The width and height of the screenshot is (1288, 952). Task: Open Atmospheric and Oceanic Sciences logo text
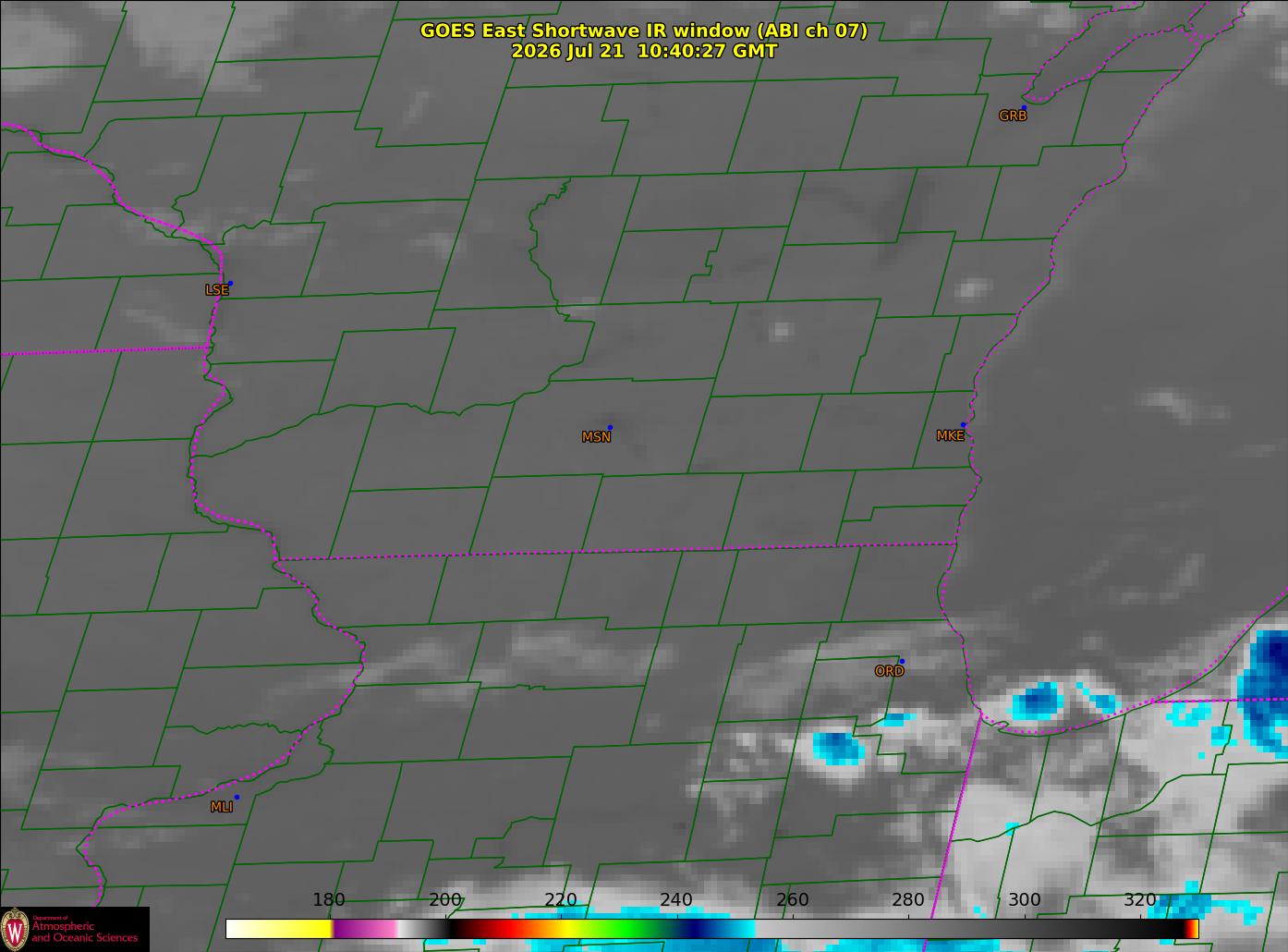click(85, 932)
